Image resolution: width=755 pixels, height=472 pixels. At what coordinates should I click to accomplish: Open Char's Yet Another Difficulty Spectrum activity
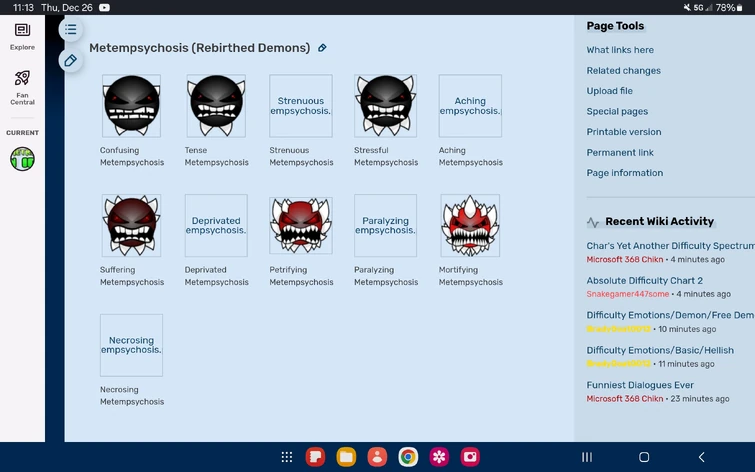[670, 246]
